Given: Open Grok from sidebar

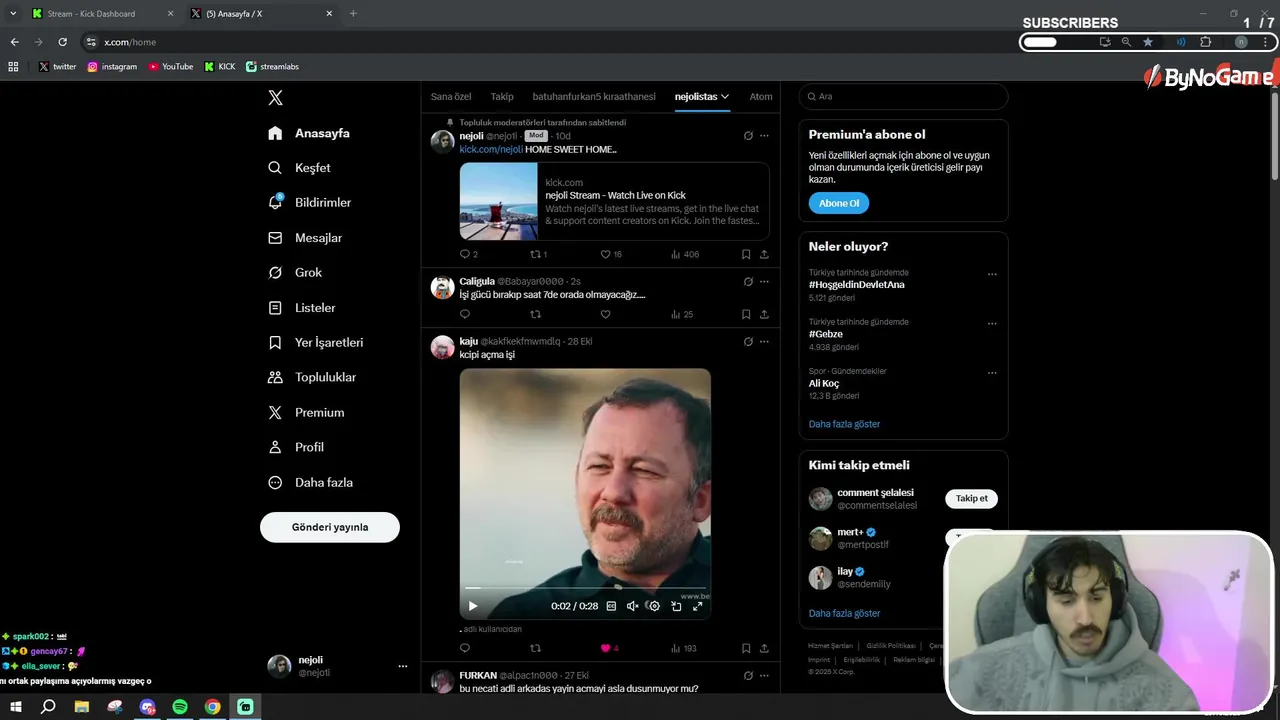Looking at the screenshot, I should [x=295, y=272].
